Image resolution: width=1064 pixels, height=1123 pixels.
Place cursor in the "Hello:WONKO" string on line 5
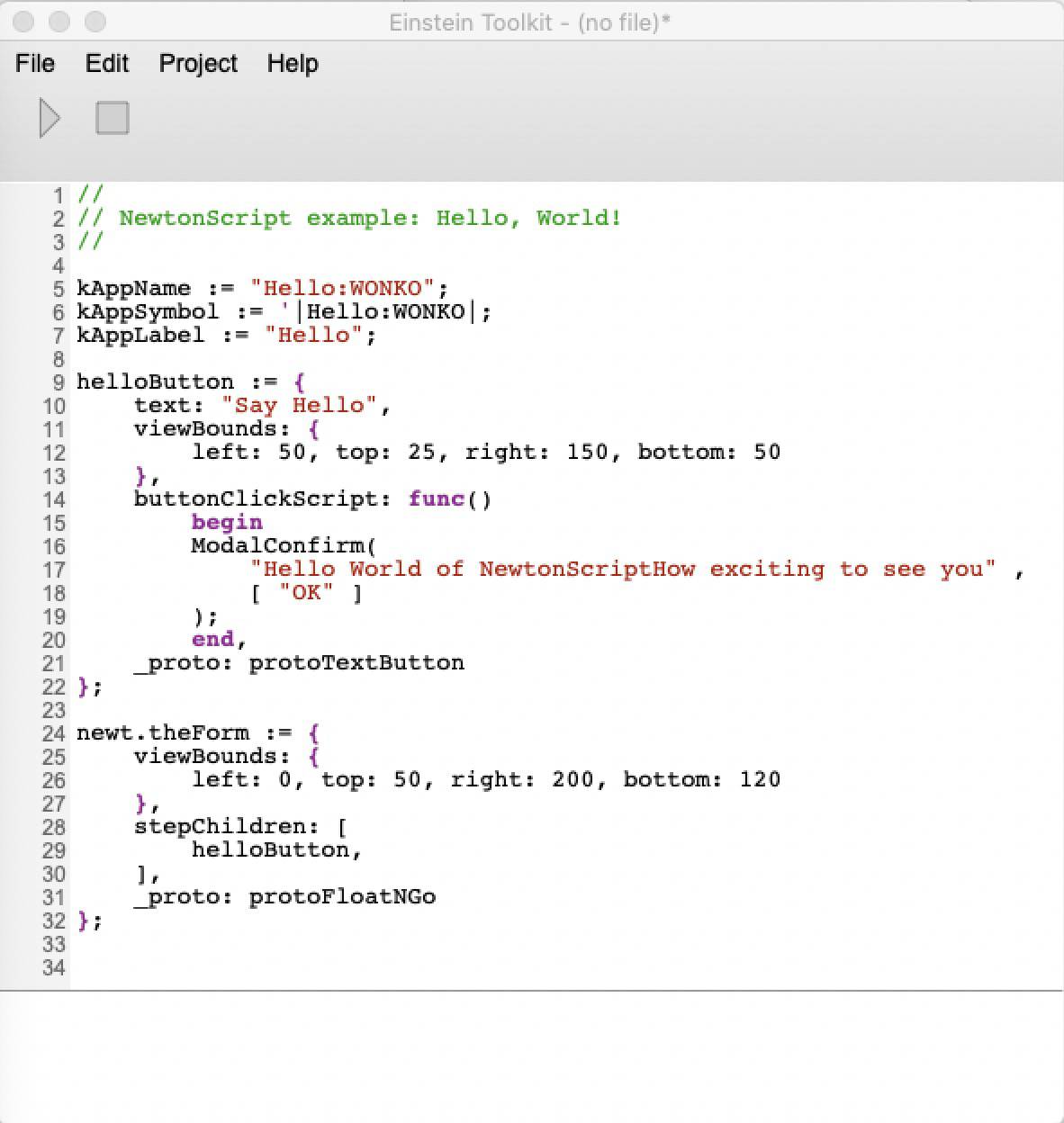tap(342, 289)
